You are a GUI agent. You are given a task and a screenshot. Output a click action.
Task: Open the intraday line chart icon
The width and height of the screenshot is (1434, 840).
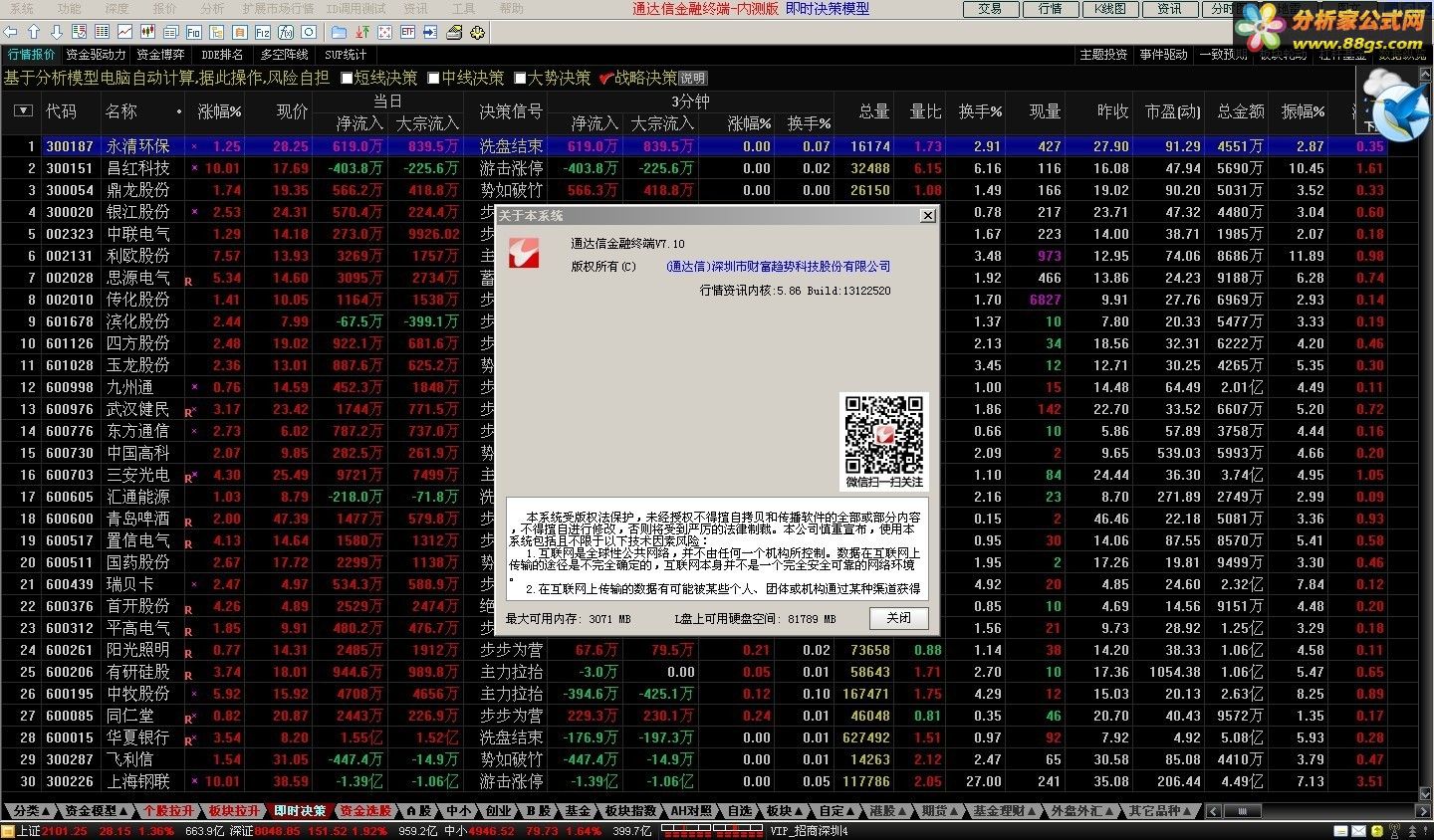click(124, 33)
